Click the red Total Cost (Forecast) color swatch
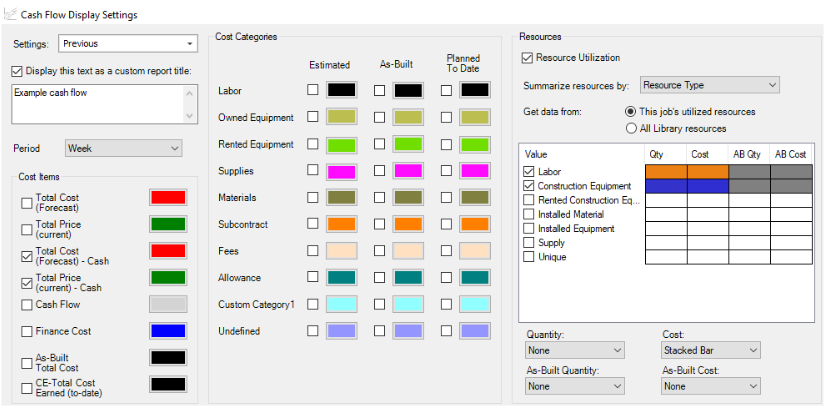The height and width of the screenshot is (409, 829). click(x=167, y=197)
